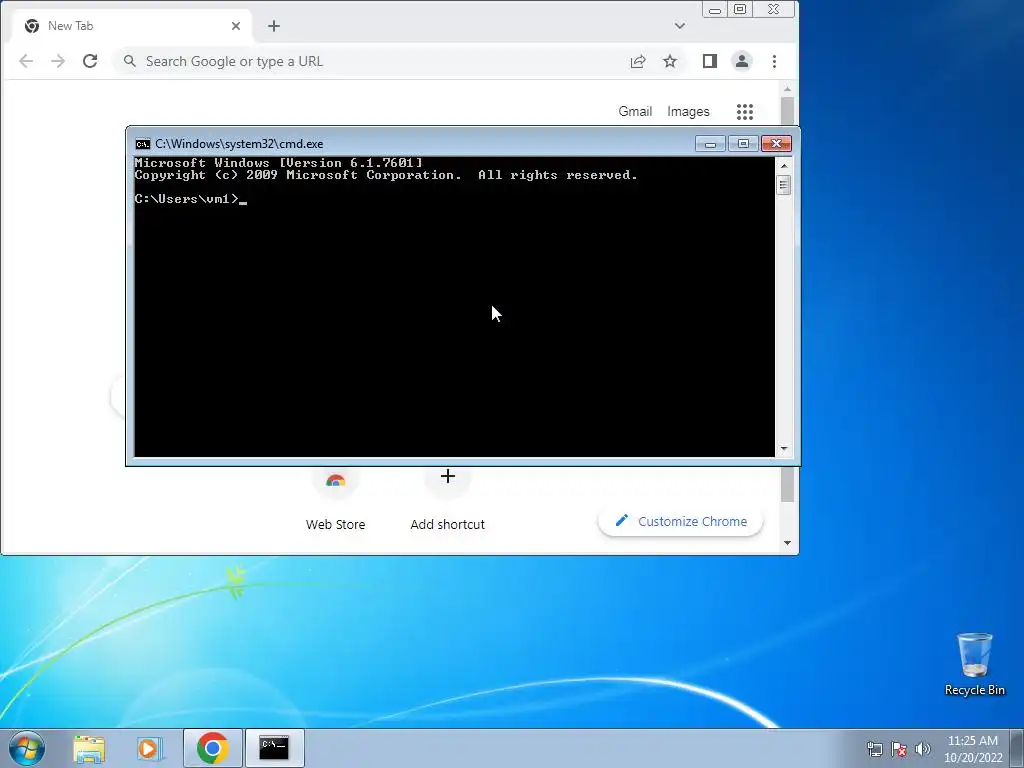
Task: Open the Images link
Action: [688, 112]
